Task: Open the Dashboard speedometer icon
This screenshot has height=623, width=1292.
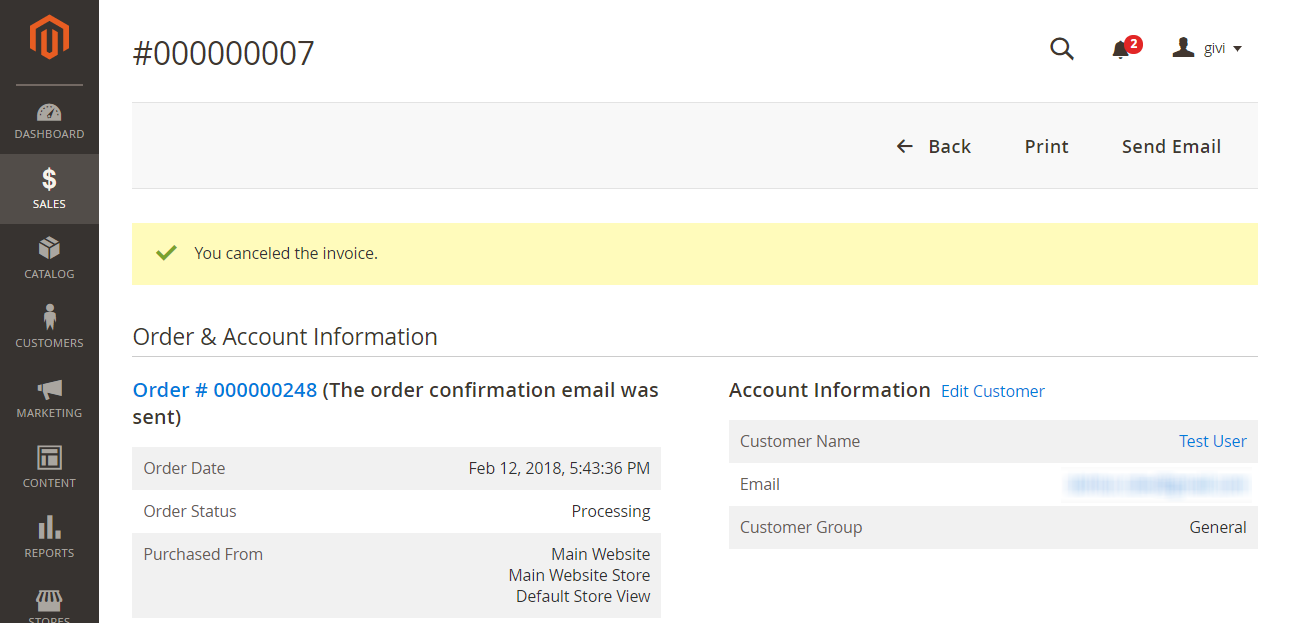Action: 49,112
